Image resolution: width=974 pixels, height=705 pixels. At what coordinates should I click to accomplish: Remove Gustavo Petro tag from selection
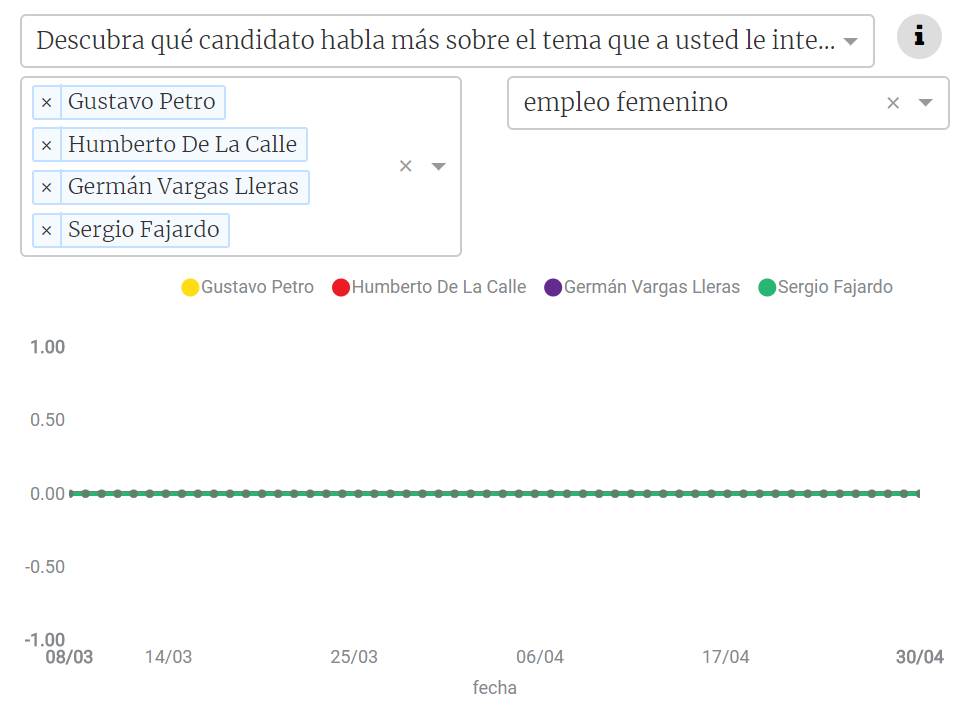[x=46, y=102]
